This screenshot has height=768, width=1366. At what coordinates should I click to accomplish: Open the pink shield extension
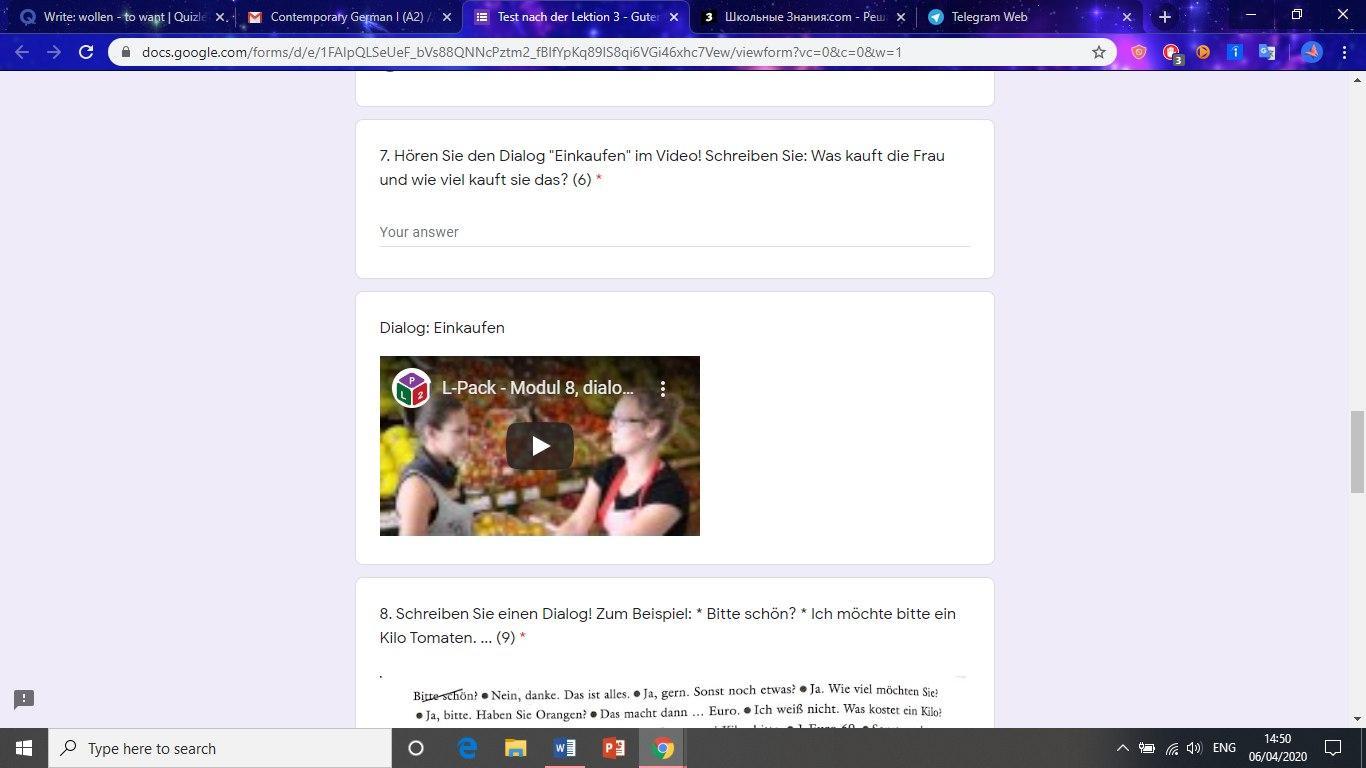click(x=1139, y=52)
